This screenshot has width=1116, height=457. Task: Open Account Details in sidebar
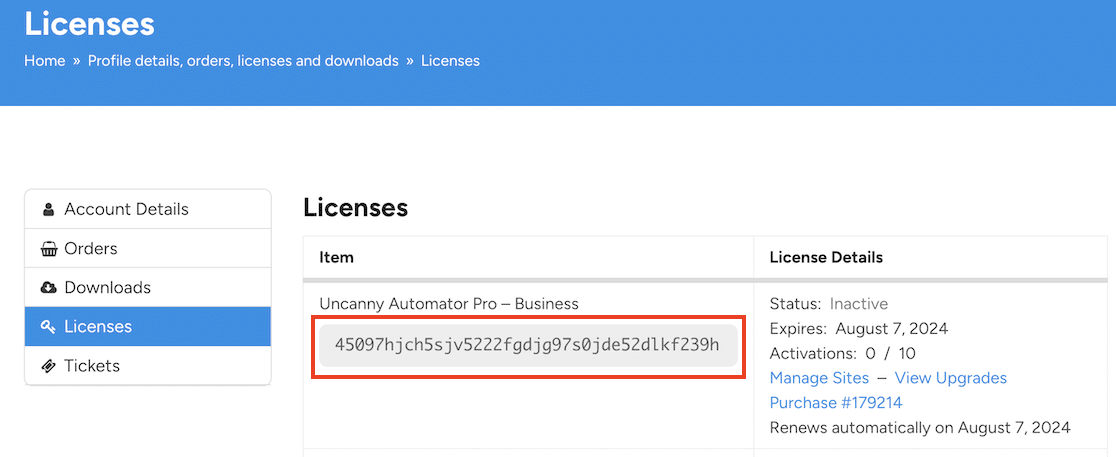click(x=126, y=209)
